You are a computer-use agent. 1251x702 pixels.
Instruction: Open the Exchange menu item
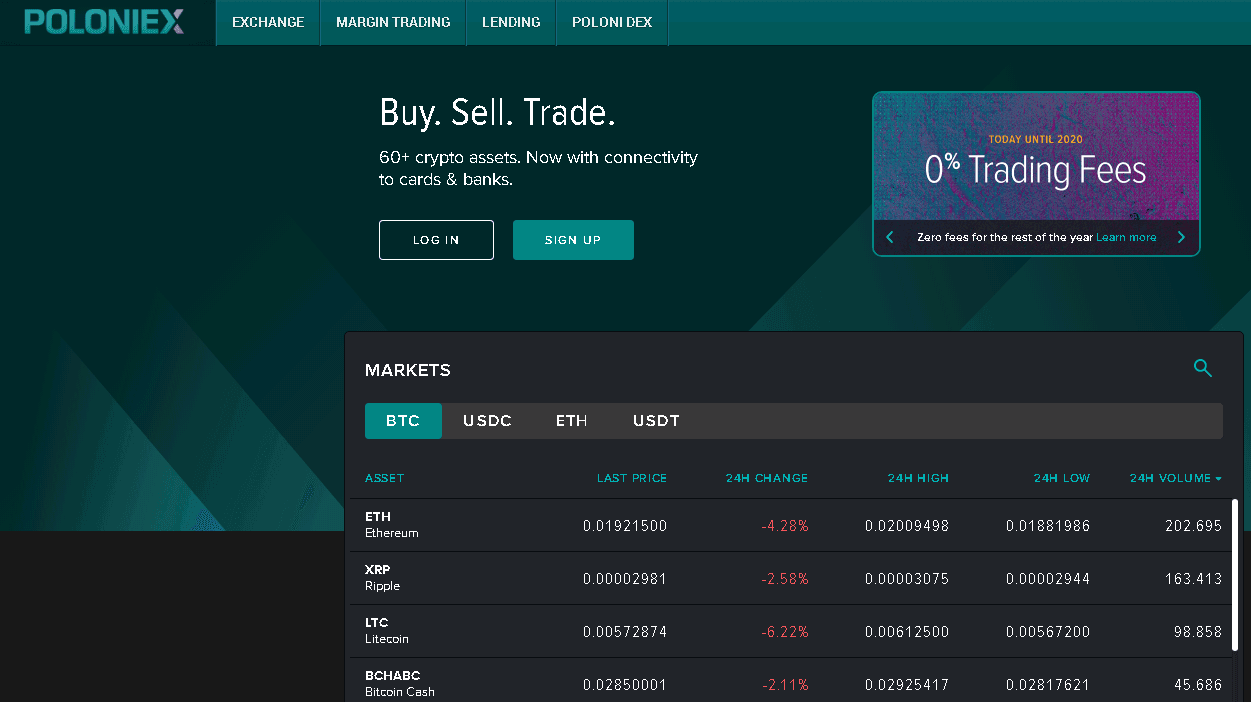(x=268, y=22)
